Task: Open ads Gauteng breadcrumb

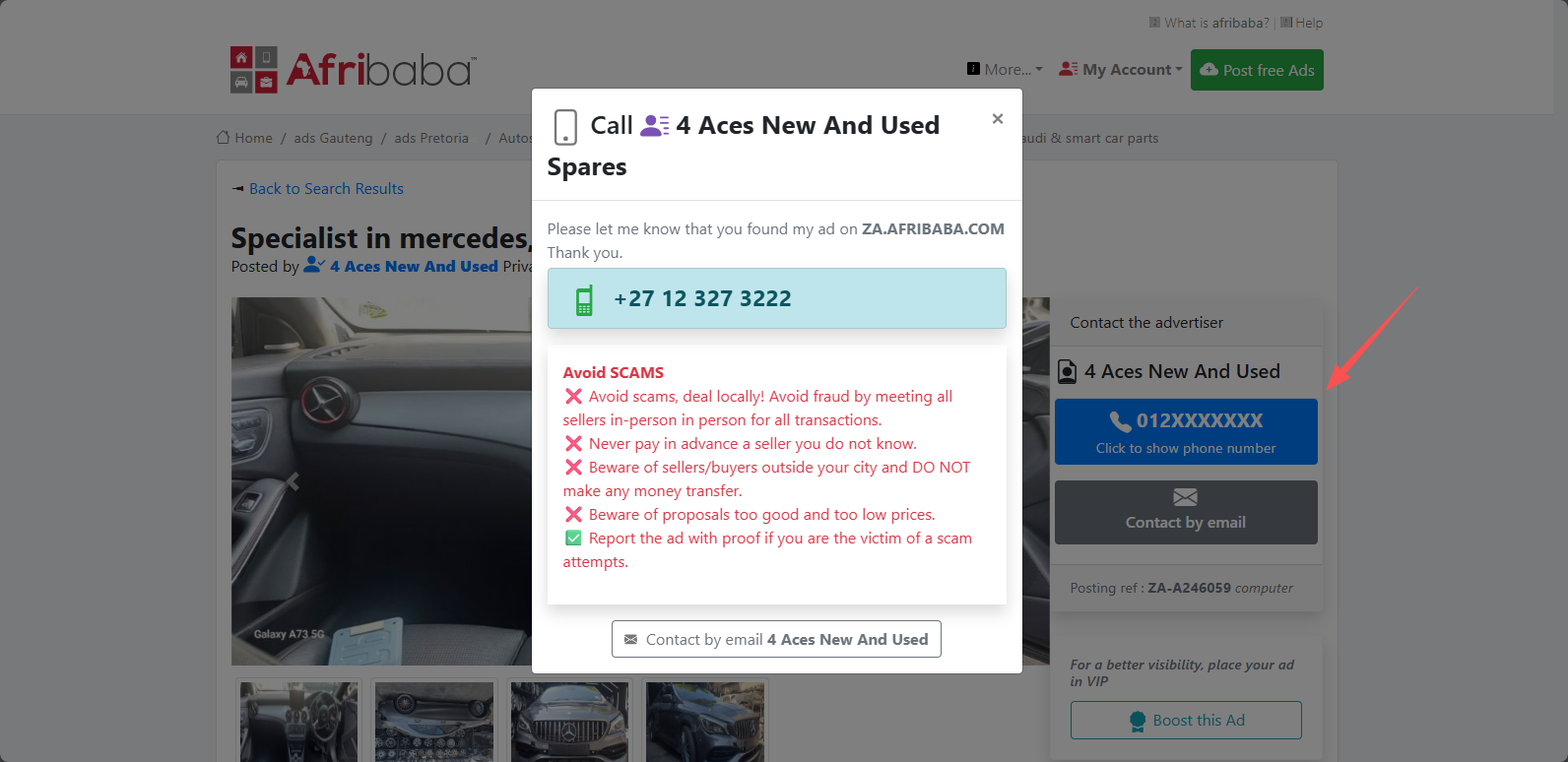Action: [x=333, y=138]
